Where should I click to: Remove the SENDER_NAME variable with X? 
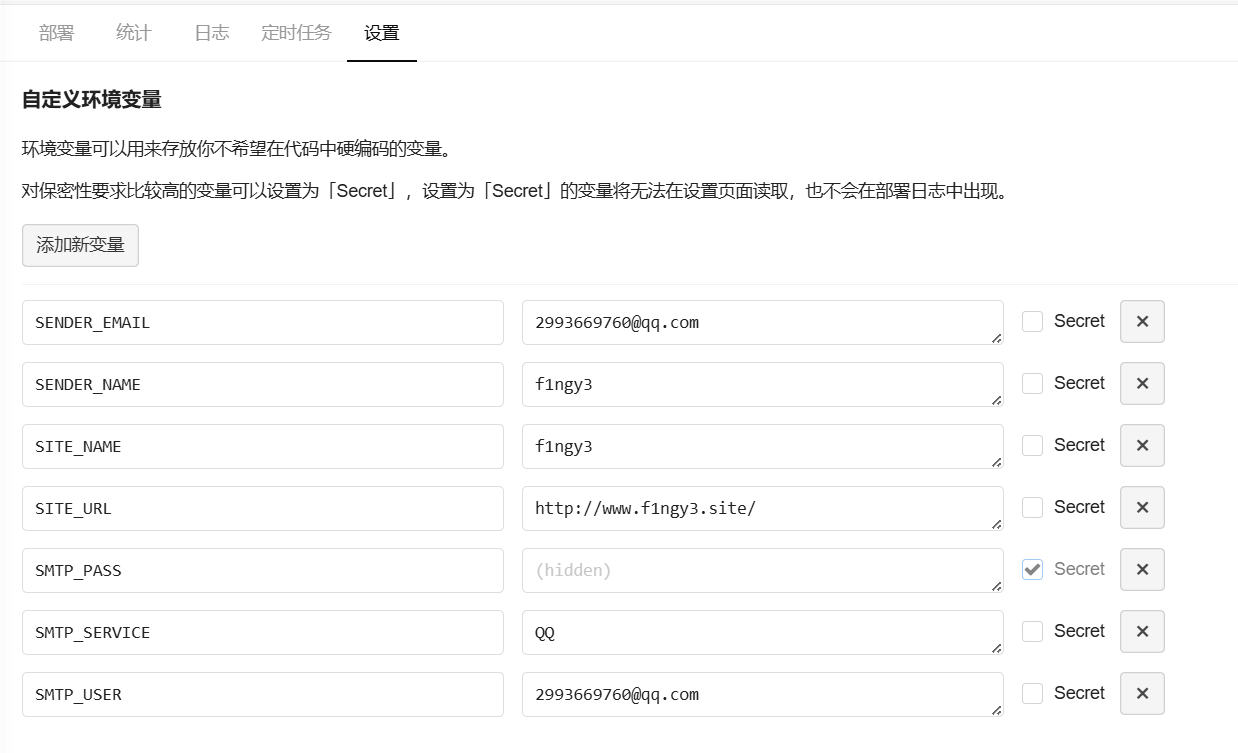(x=1142, y=384)
